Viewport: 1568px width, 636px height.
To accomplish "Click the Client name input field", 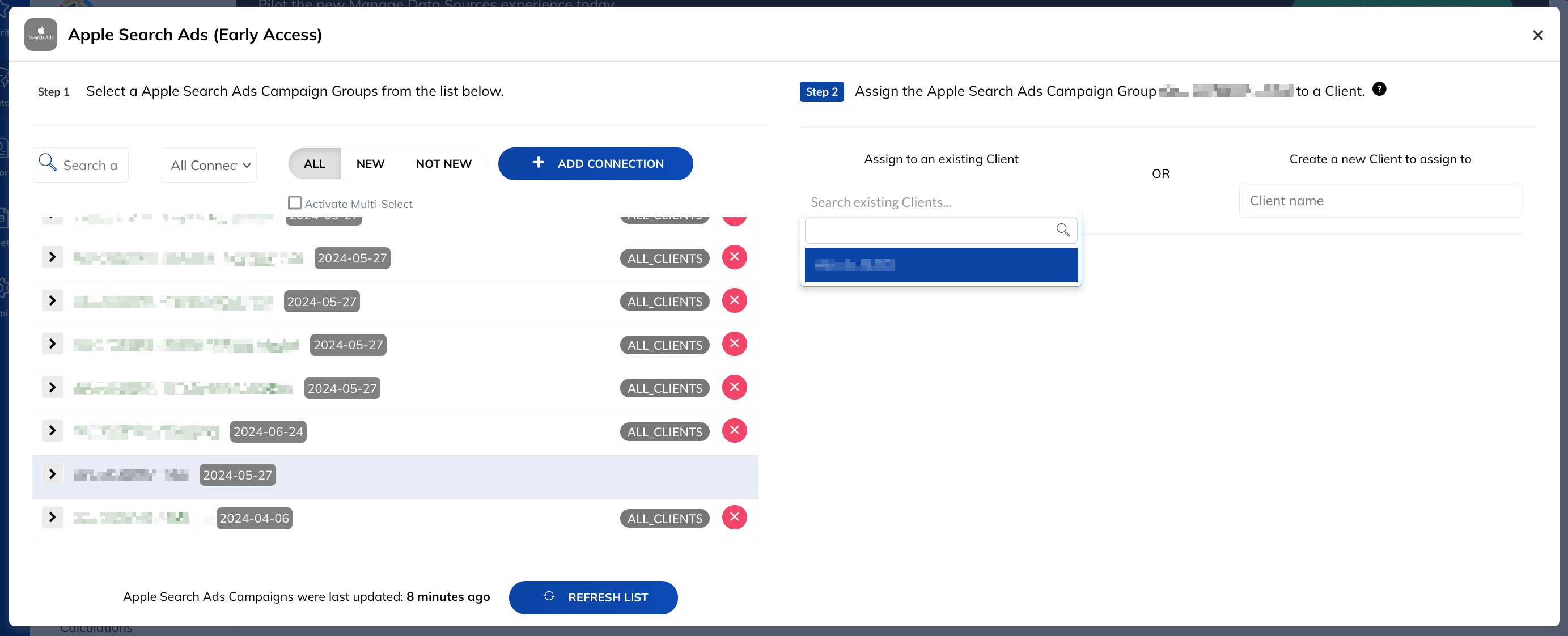I will [1380, 200].
